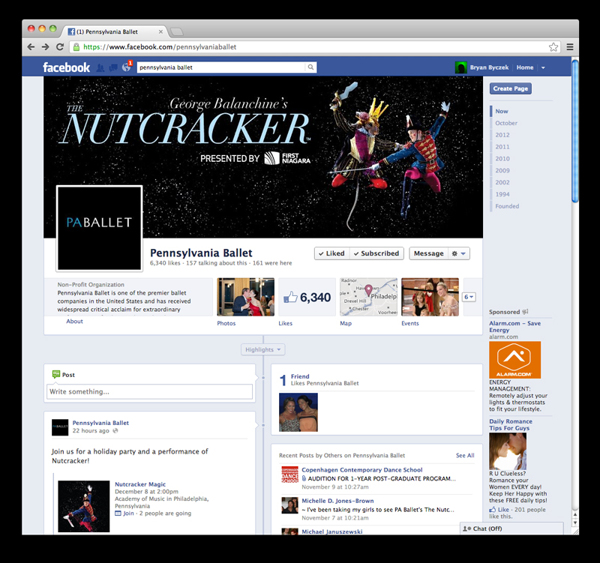The image size is (600, 563).
Task: Click the Daily Romance ad image
Action: pos(508,451)
